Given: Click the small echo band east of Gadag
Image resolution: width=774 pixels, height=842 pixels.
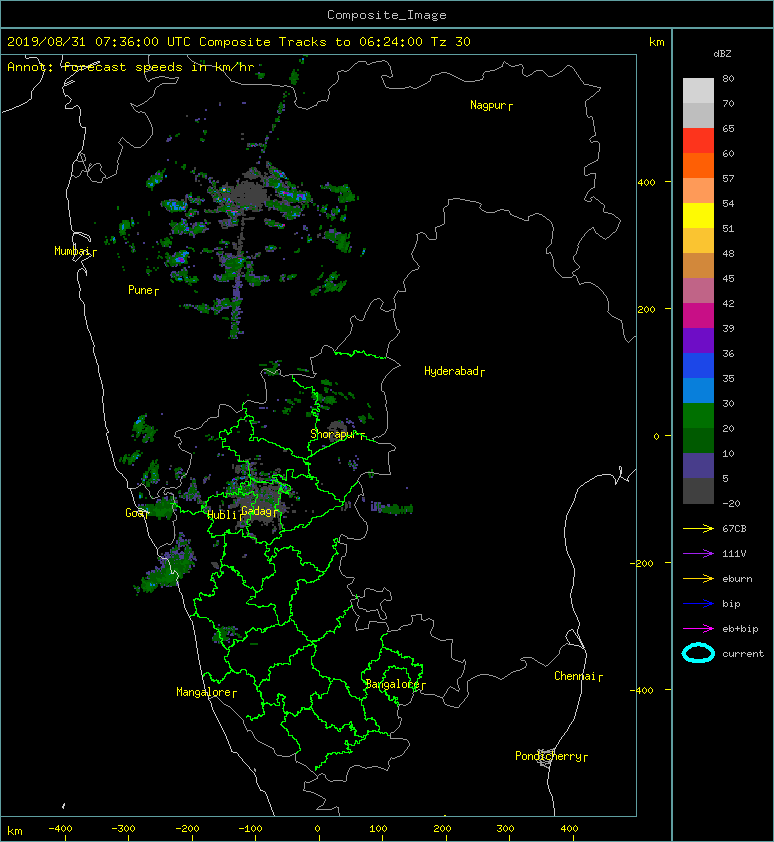Looking at the screenshot, I should (392, 507).
